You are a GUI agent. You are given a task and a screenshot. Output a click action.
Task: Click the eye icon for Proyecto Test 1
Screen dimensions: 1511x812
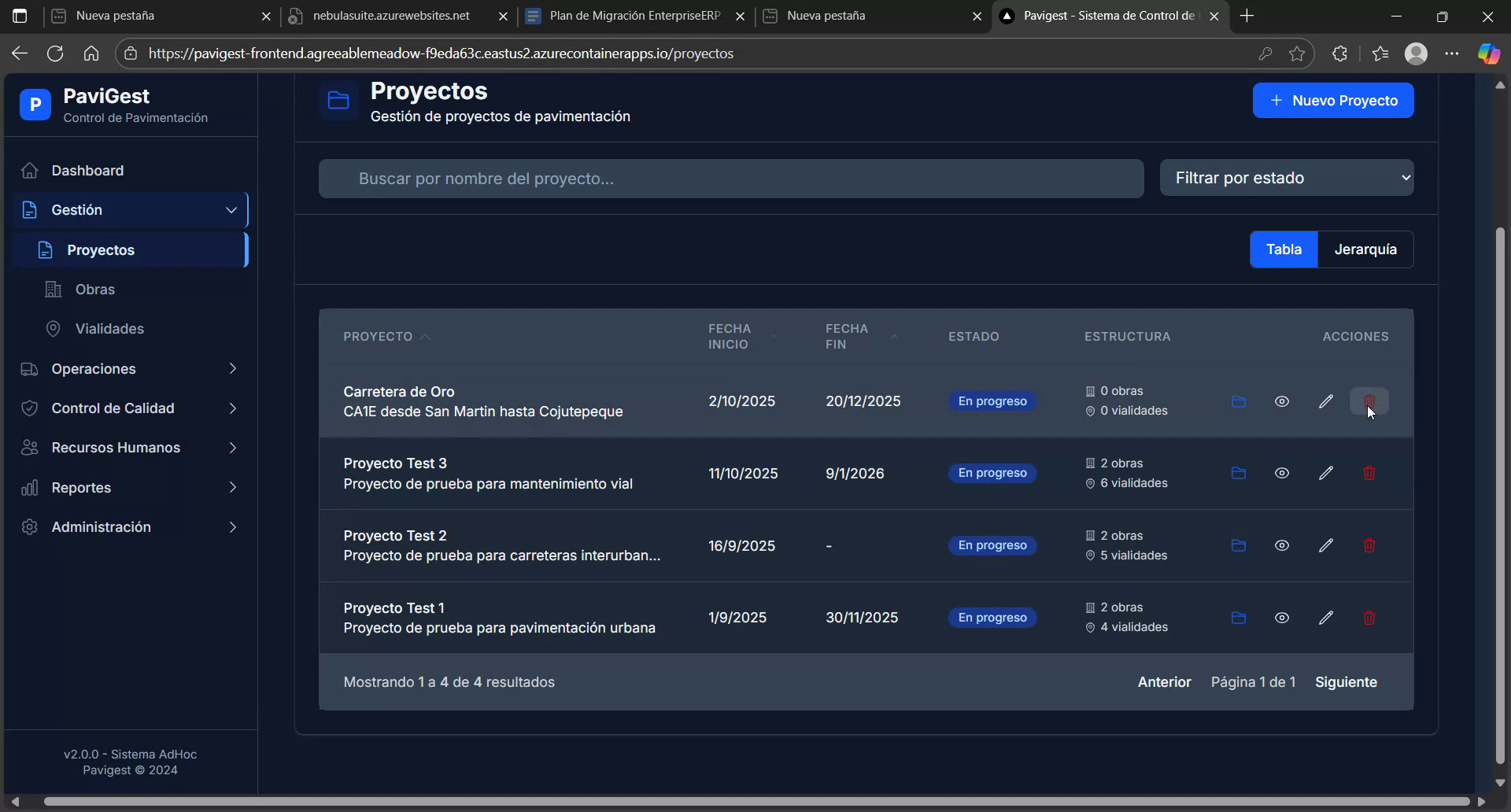click(1282, 618)
